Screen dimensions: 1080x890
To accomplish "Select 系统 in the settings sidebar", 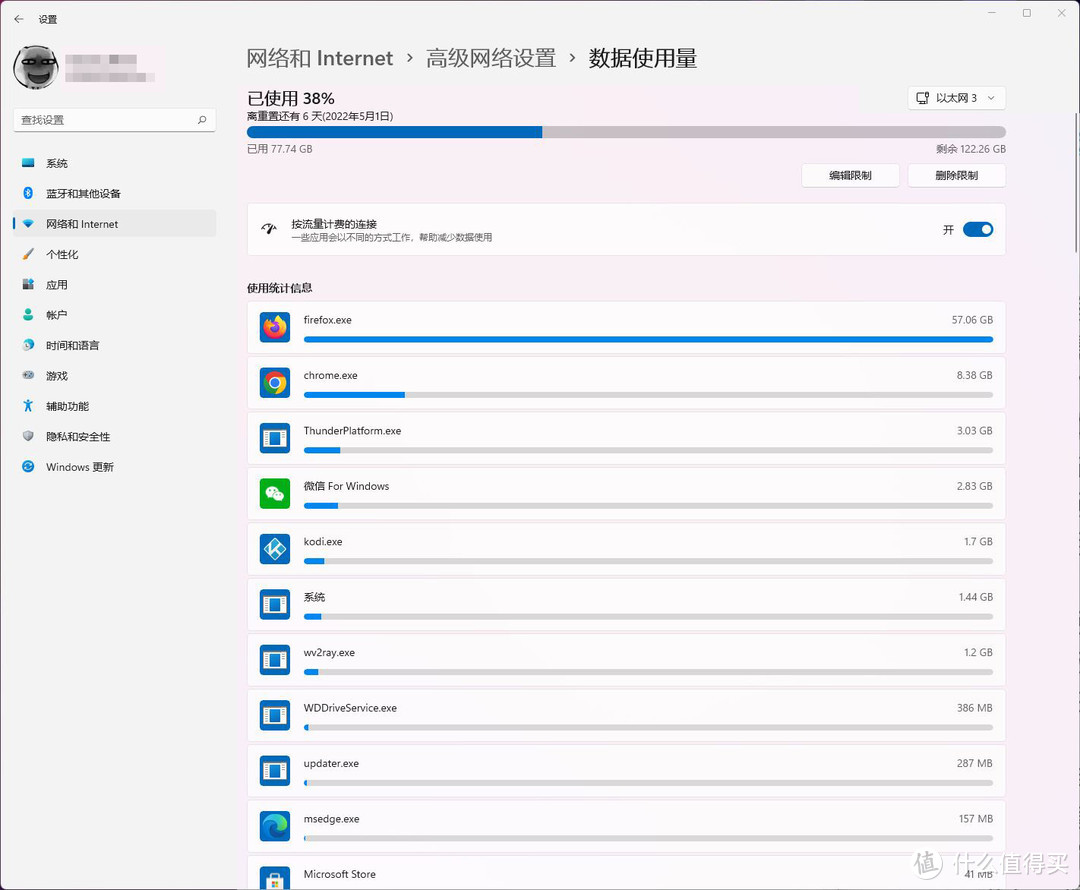I will tap(56, 162).
